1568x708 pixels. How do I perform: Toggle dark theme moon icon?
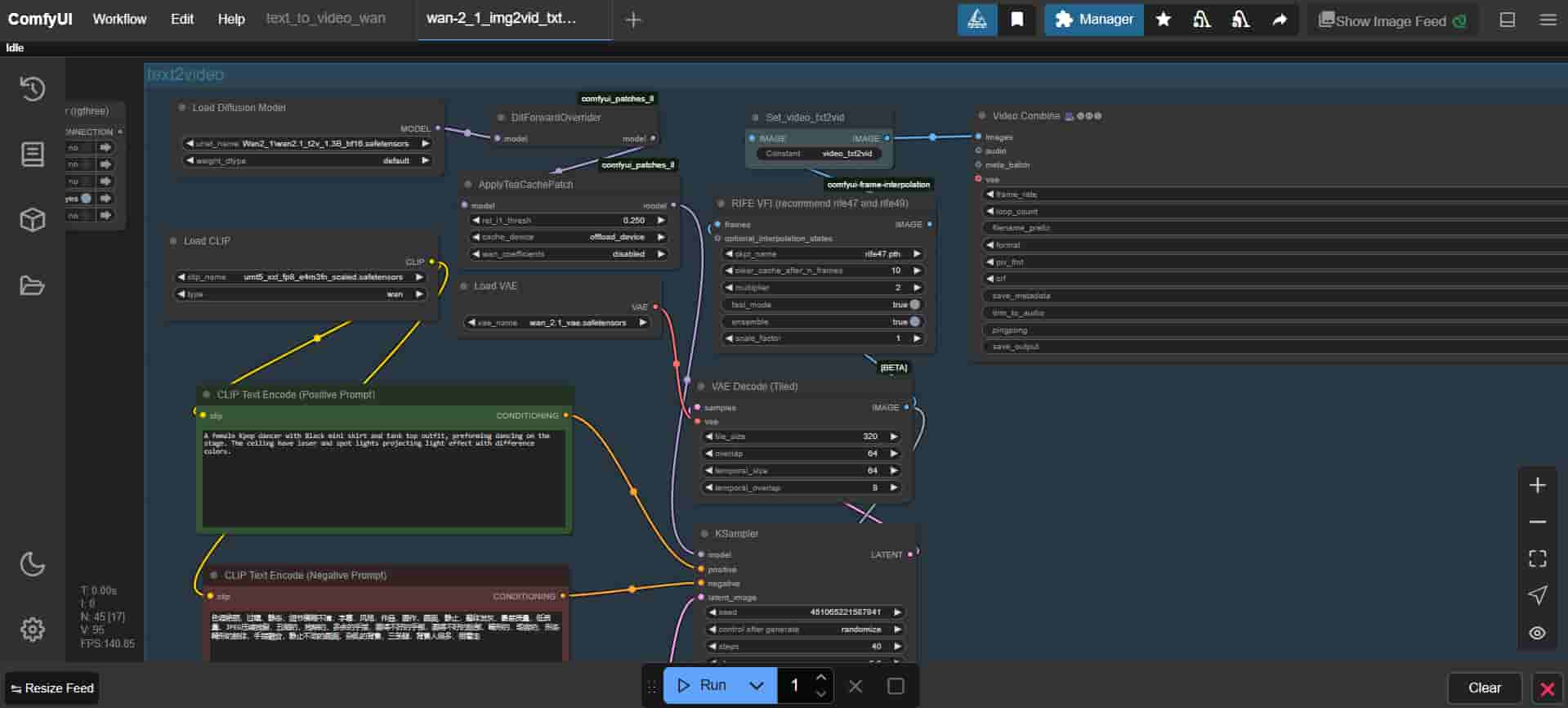pos(33,563)
